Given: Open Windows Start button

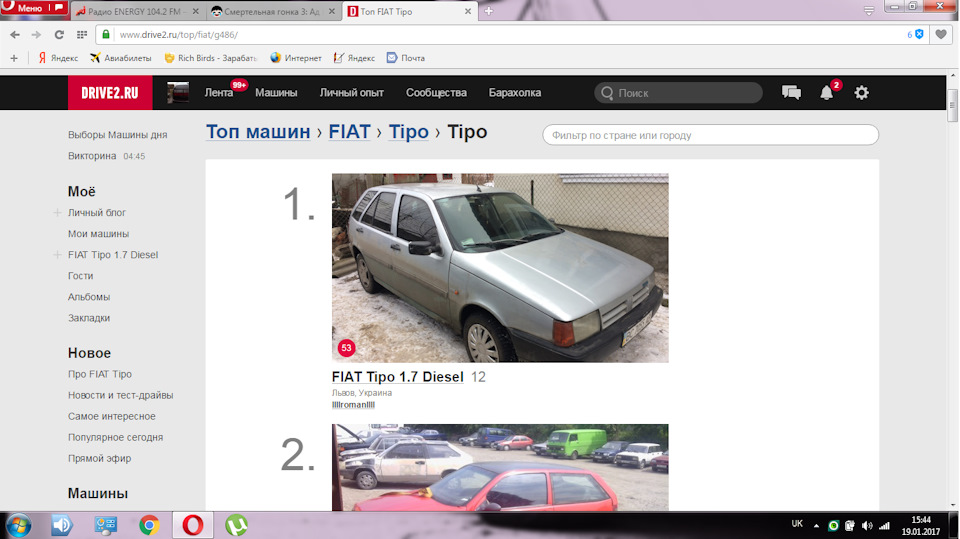Looking at the screenshot, I should (x=18, y=526).
